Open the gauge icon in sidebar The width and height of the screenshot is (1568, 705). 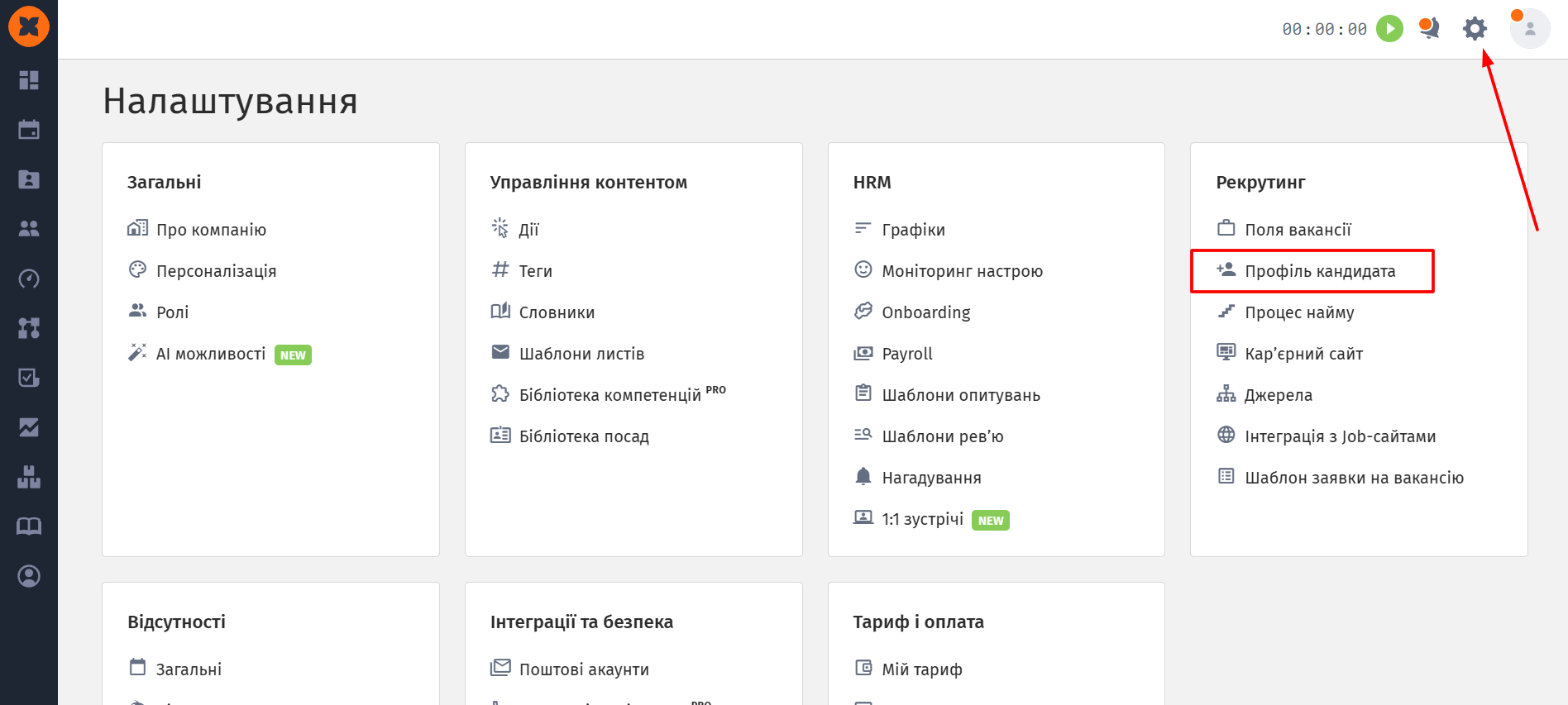click(x=29, y=279)
